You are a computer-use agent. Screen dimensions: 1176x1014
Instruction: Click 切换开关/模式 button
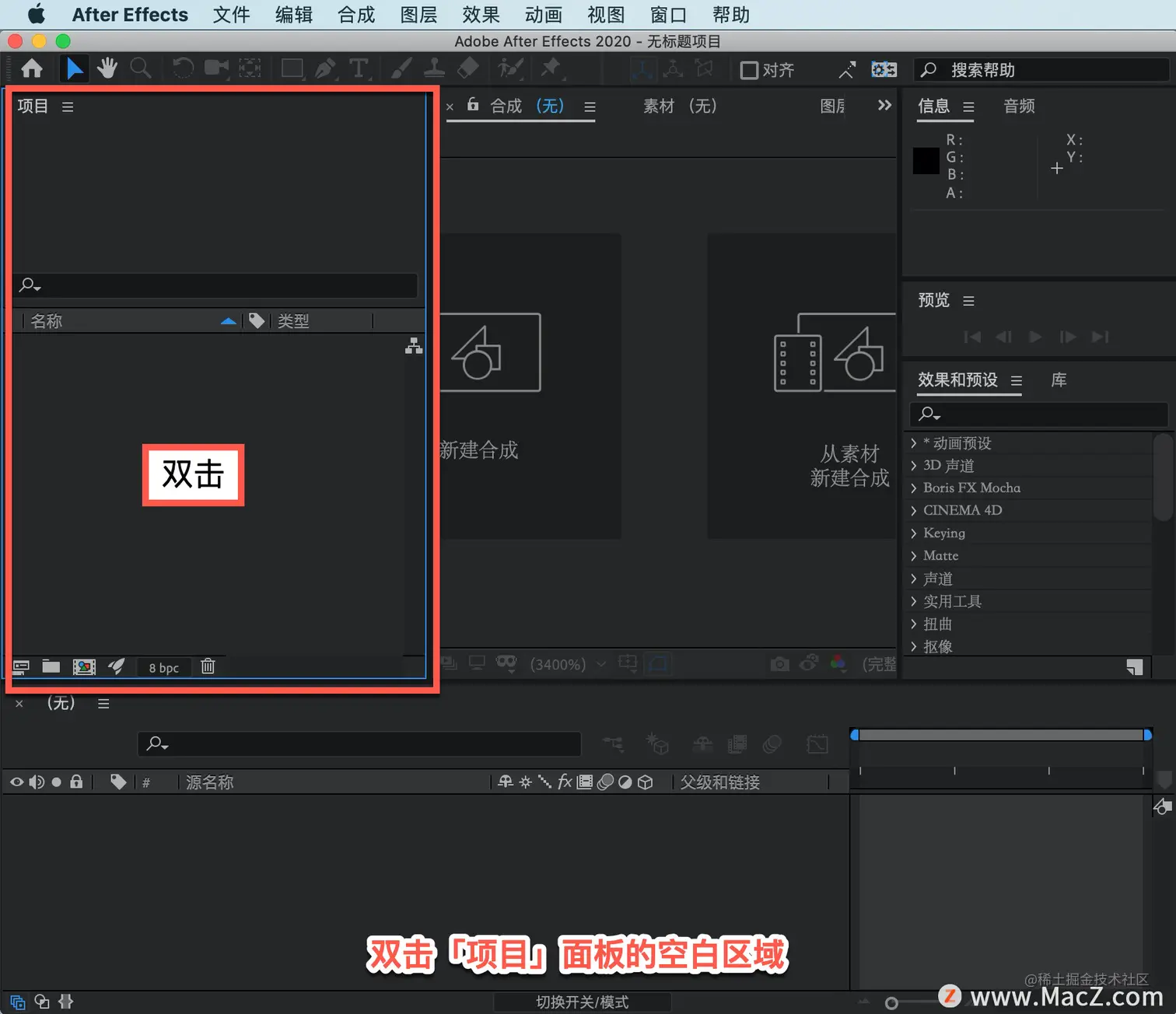tap(582, 1002)
